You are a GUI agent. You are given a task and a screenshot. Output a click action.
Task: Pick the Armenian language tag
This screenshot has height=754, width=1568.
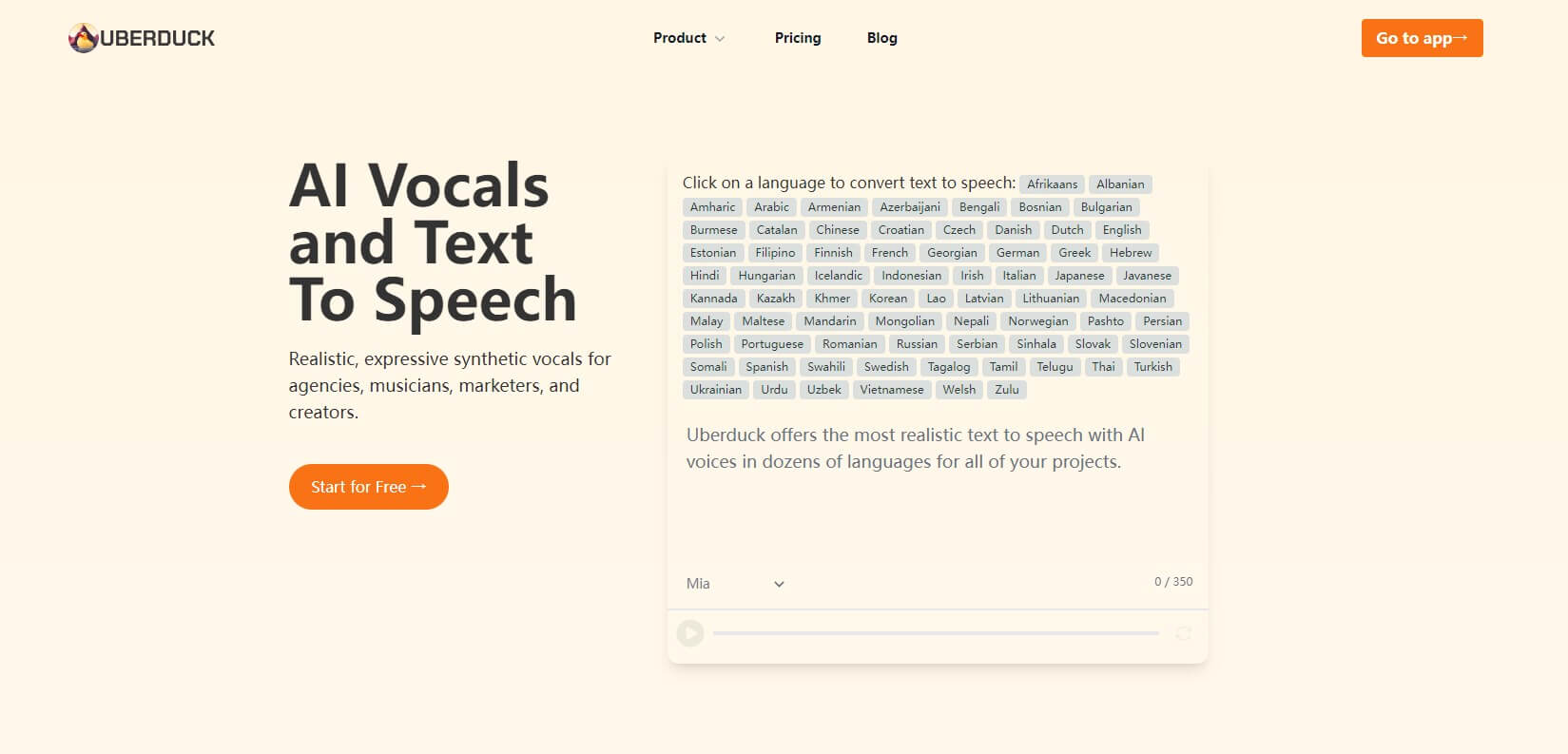pyautogui.click(x=834, y=207)
